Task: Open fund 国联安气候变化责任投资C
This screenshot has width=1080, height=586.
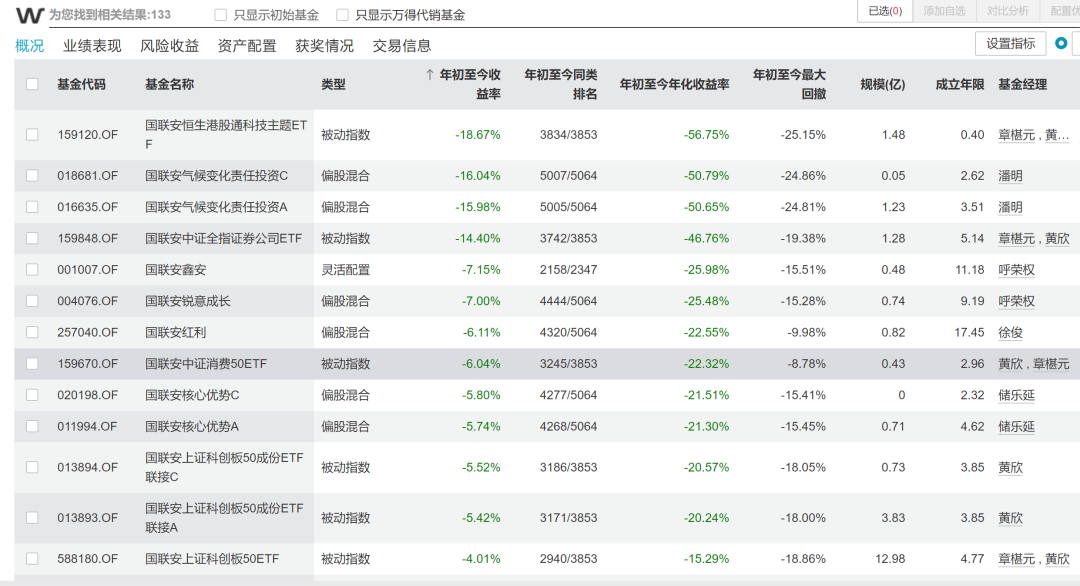Action: click(x=216, y=176)
